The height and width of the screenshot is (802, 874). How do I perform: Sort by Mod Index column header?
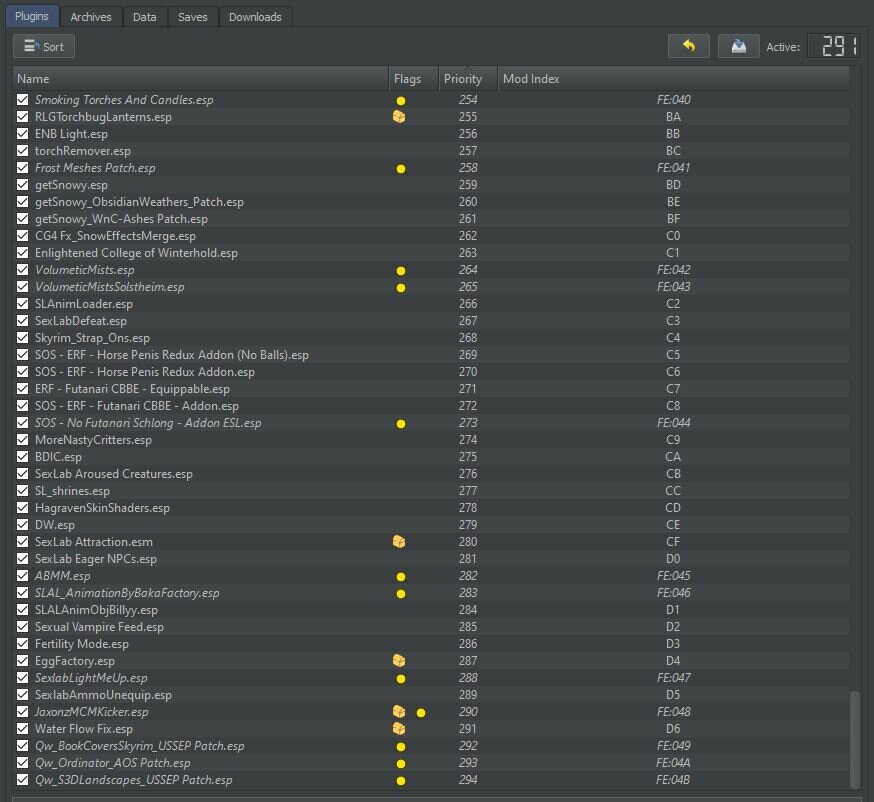(x=673, y=79)
